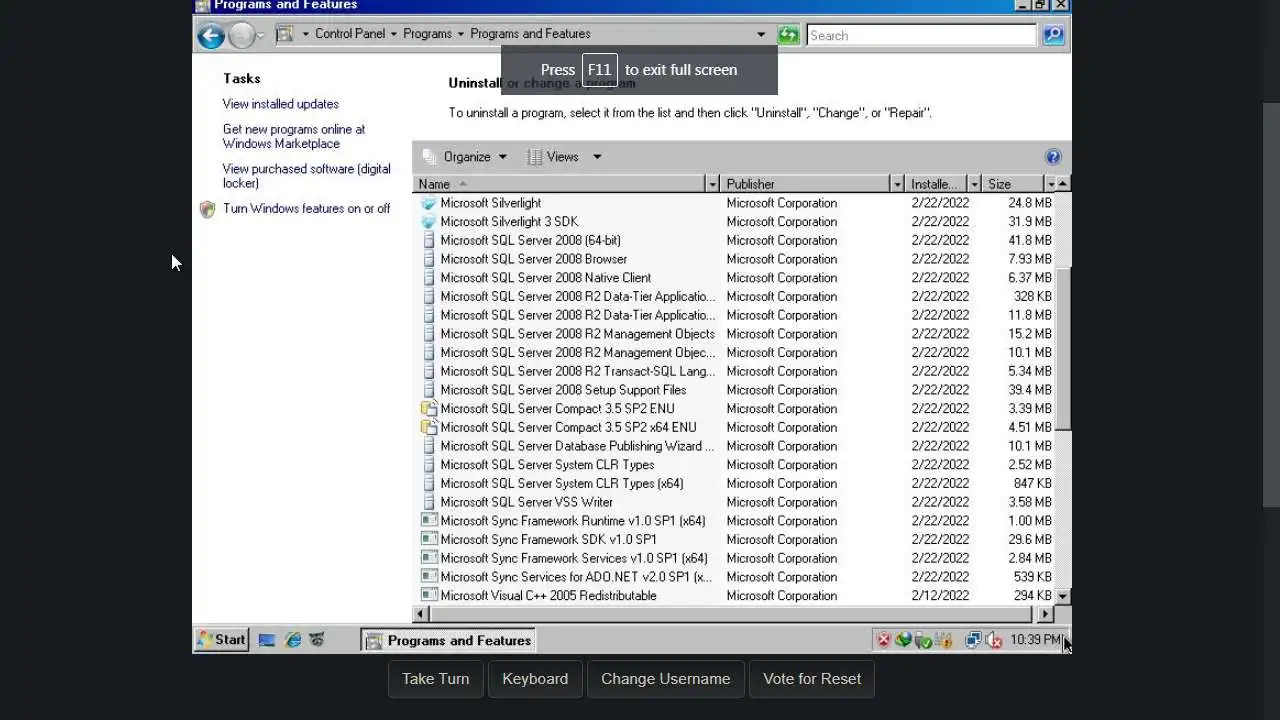
Task: Click the Vote for Reset button
Action: [812, 679]
